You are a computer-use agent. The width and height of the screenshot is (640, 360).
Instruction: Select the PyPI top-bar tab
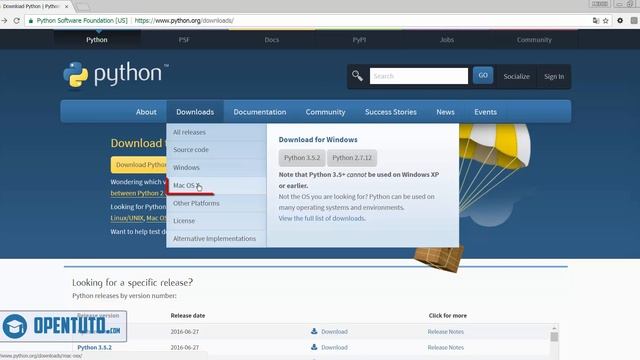tap(359, 40)
